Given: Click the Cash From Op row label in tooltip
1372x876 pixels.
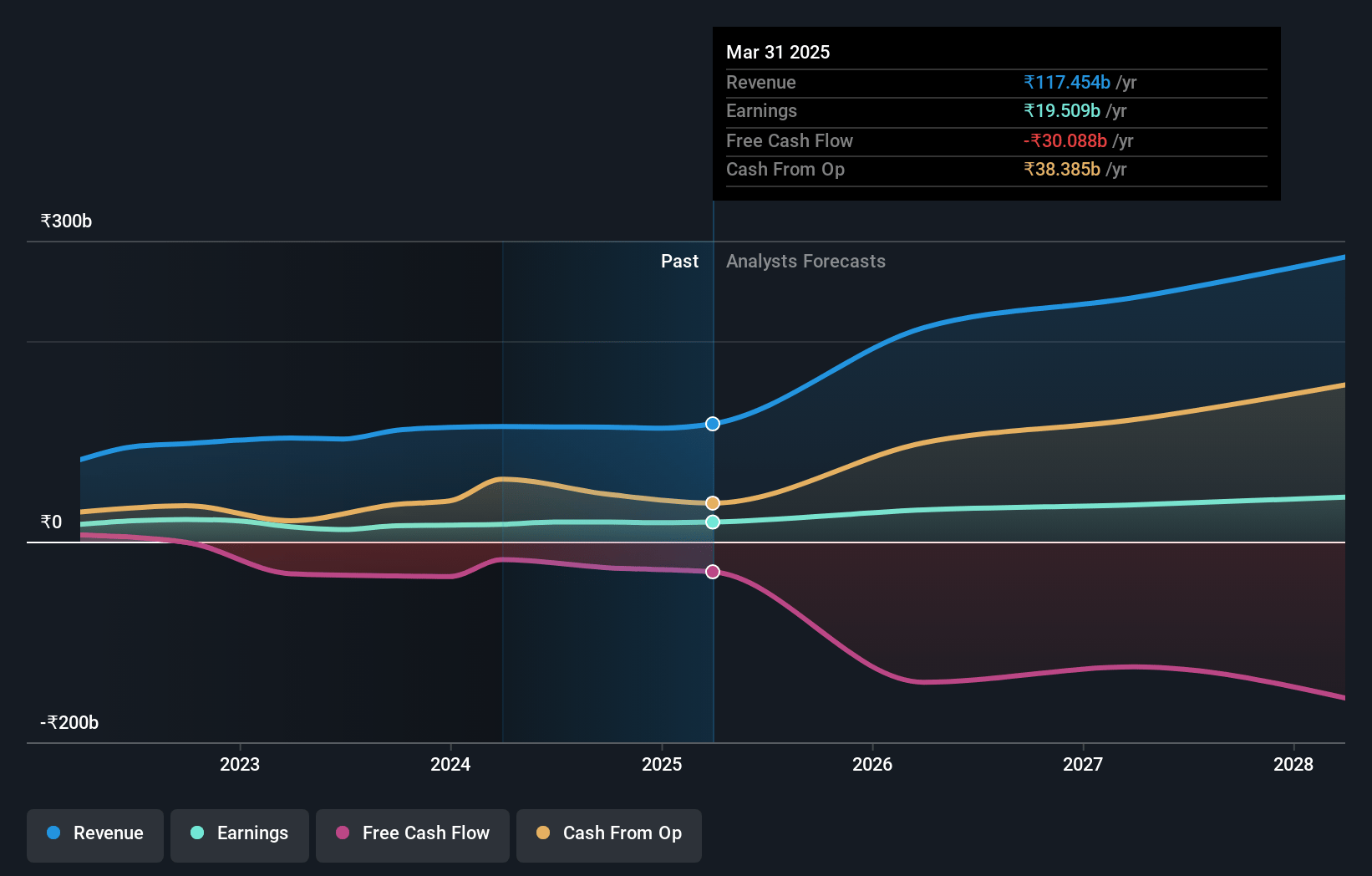Looking at the screenshot, I should (x=785, y=169).
